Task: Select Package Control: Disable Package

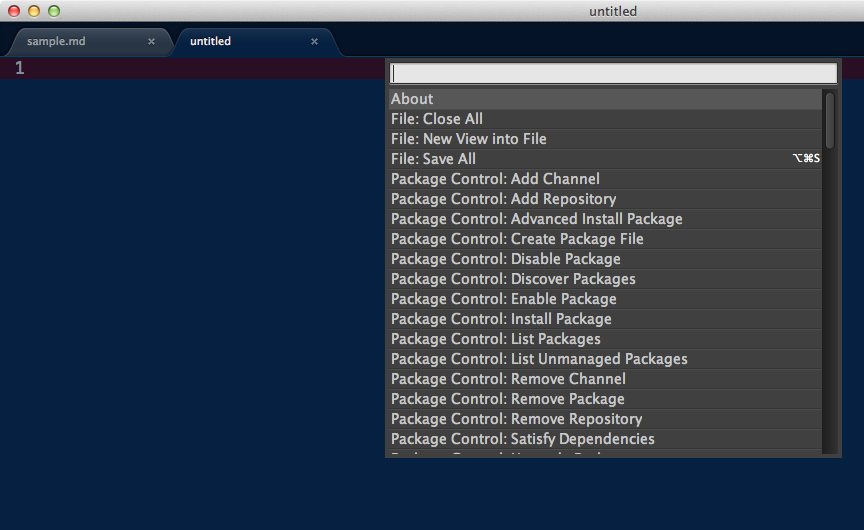Action: pyautogui.click(x=606, y=259)
